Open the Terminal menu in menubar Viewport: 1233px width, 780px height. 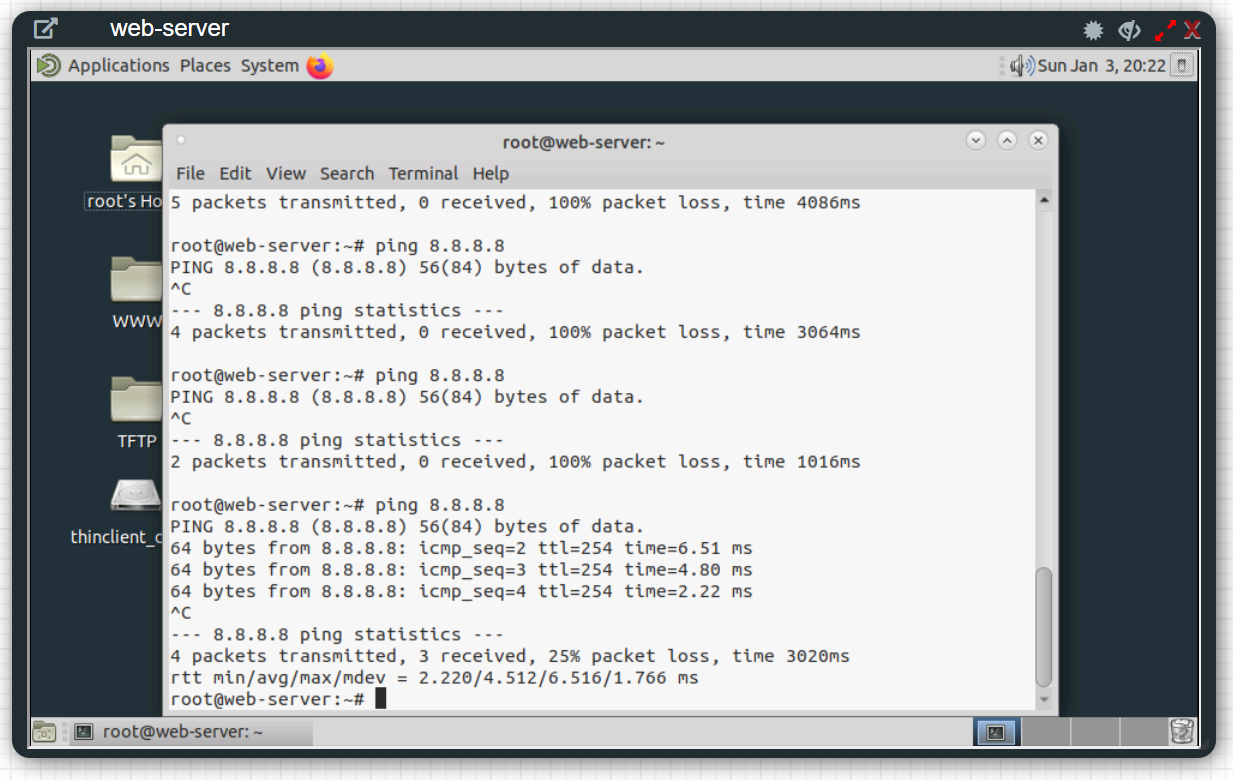click(x=423, y=173)
